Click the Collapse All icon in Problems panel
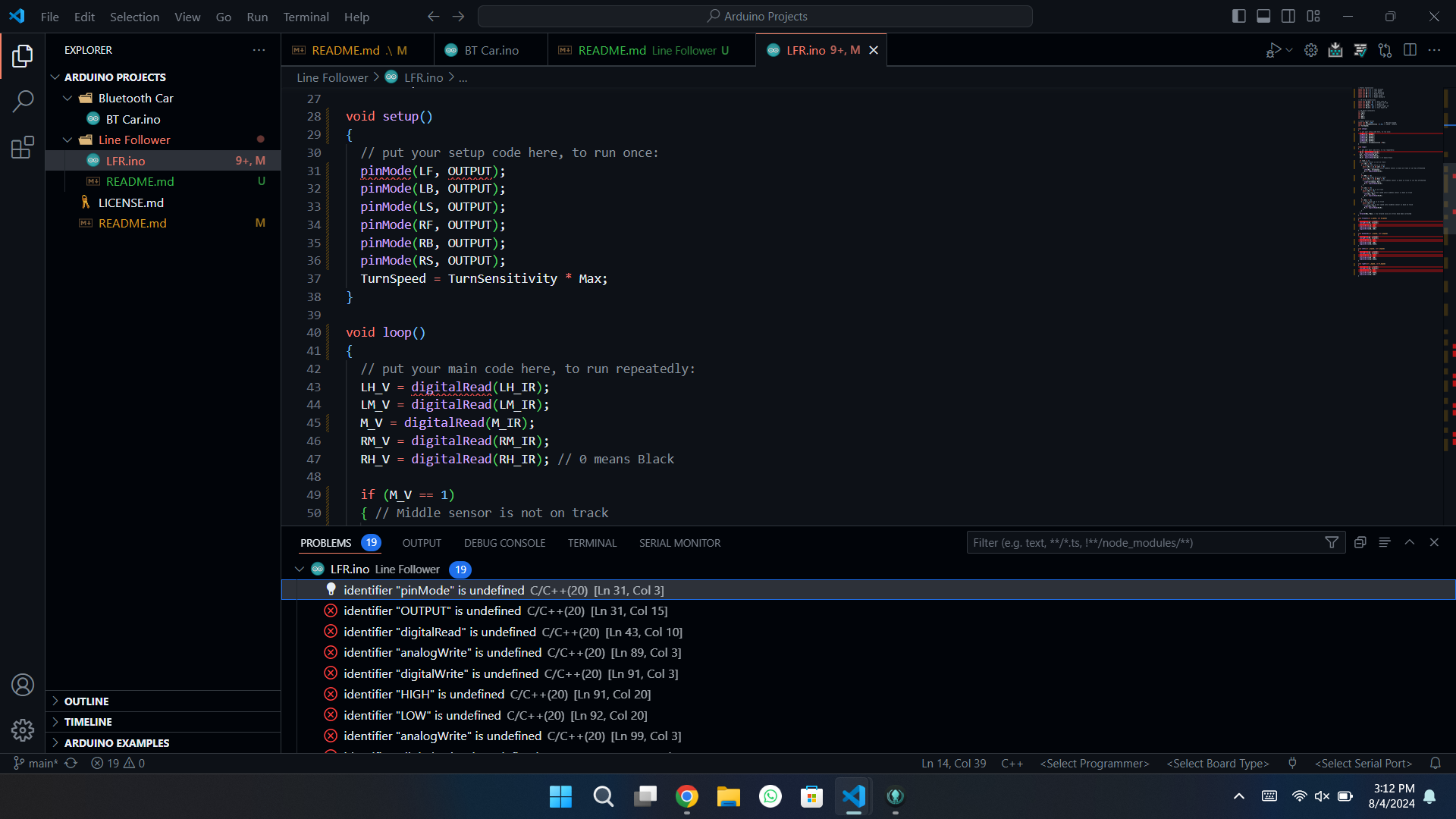Image resolution: width=1456 pixels, height=819 pixels. pos(1360,542)
